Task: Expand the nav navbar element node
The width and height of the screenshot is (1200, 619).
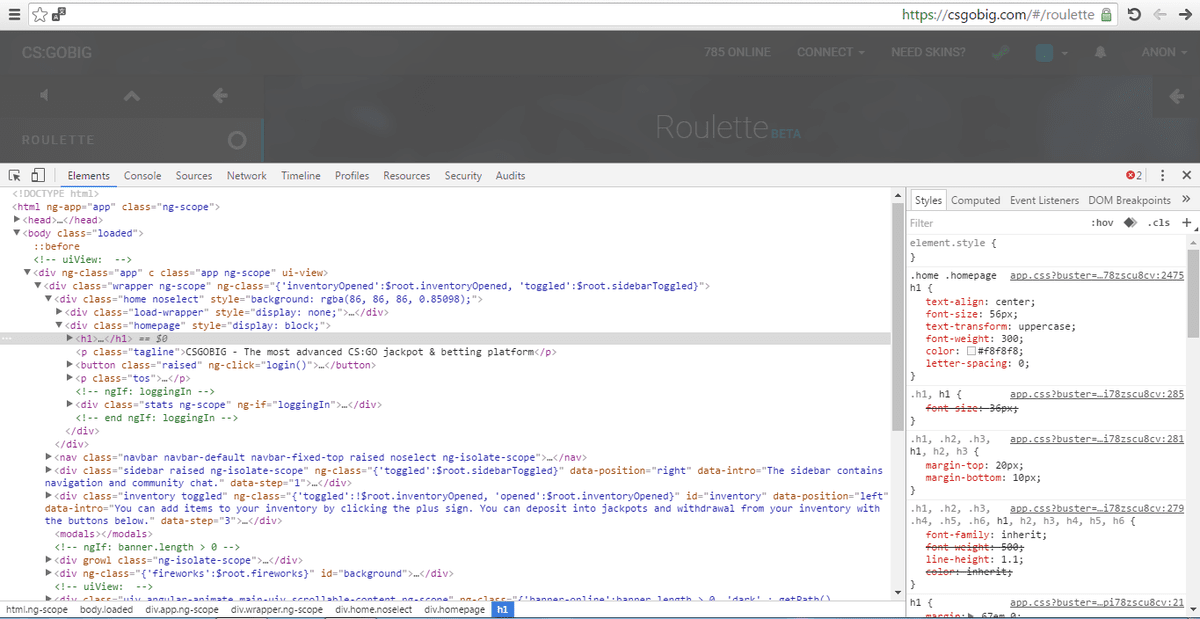Action: point(50,456)
